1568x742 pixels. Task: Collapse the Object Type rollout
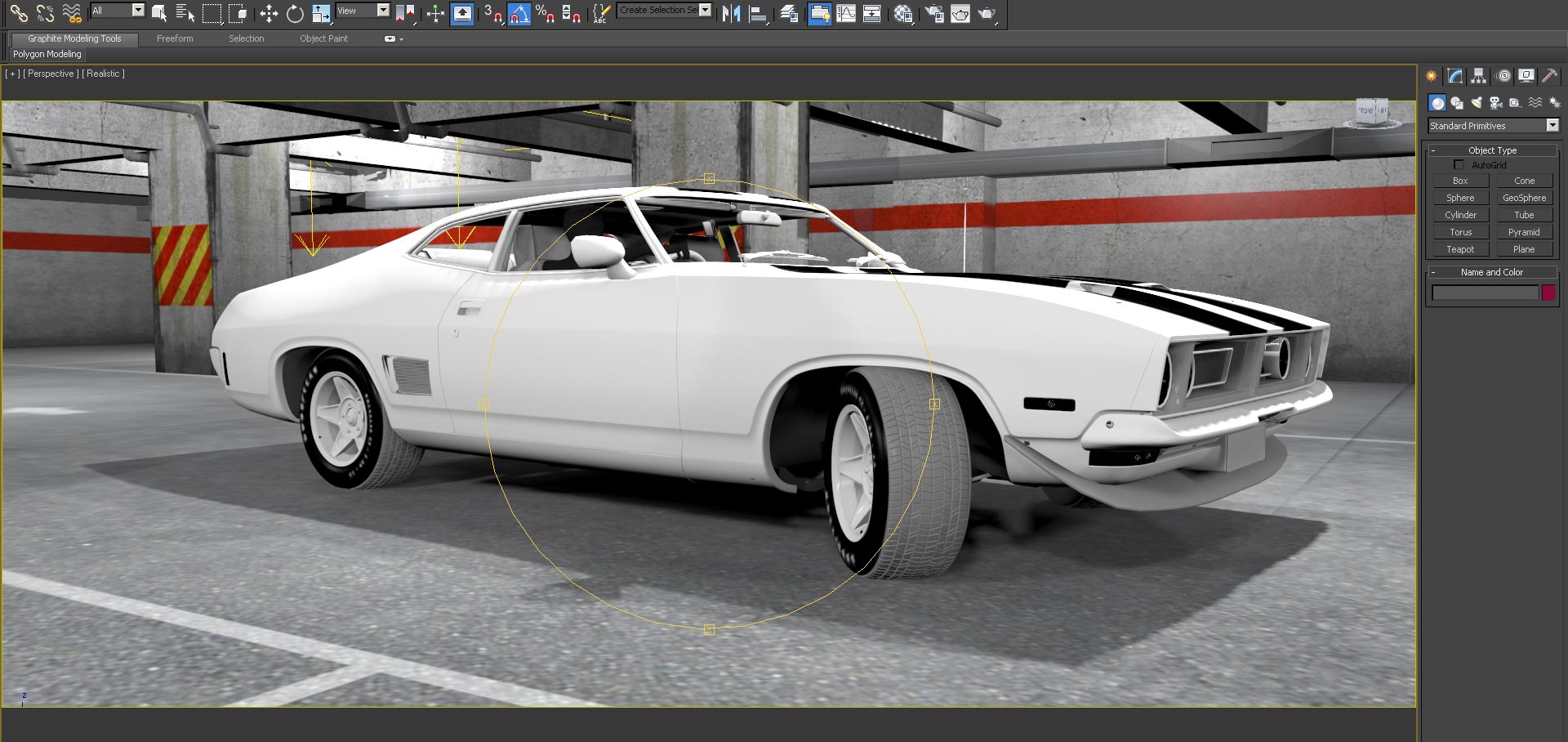pyautogui.click(x=1492, y=150)
